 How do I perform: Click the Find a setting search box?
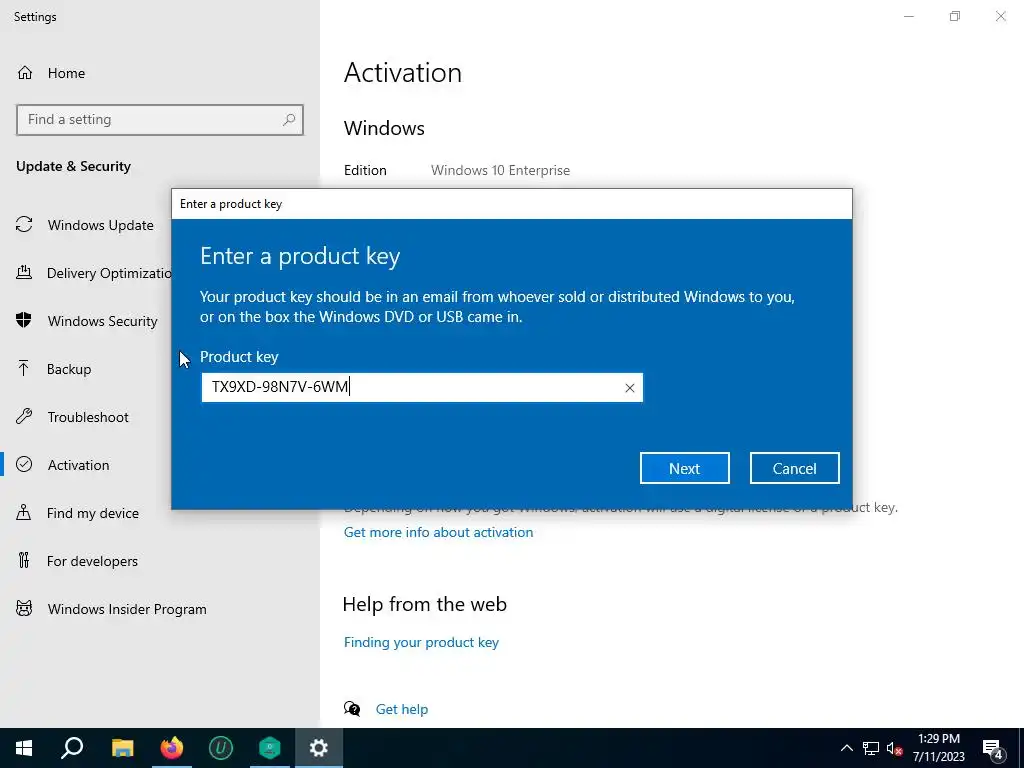click(x=159, y=120)
